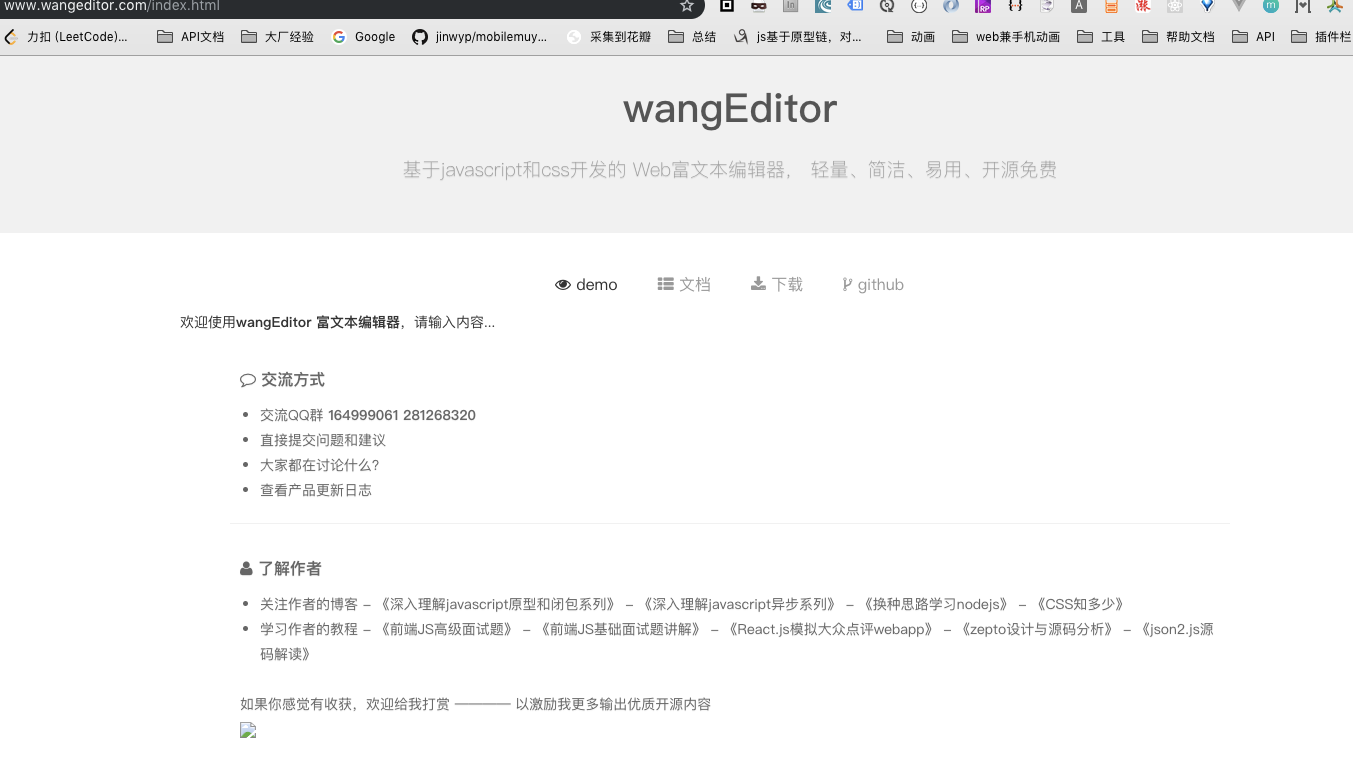Image resolution: width=1353 pixels, height=773 pixels.
Task: Click the gray Vue devtools extension icon
Action: [1239, 6]
